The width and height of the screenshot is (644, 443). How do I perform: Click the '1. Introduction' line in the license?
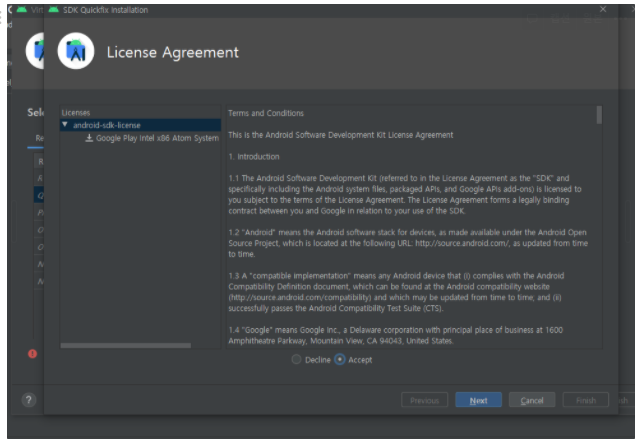(254, 156)
